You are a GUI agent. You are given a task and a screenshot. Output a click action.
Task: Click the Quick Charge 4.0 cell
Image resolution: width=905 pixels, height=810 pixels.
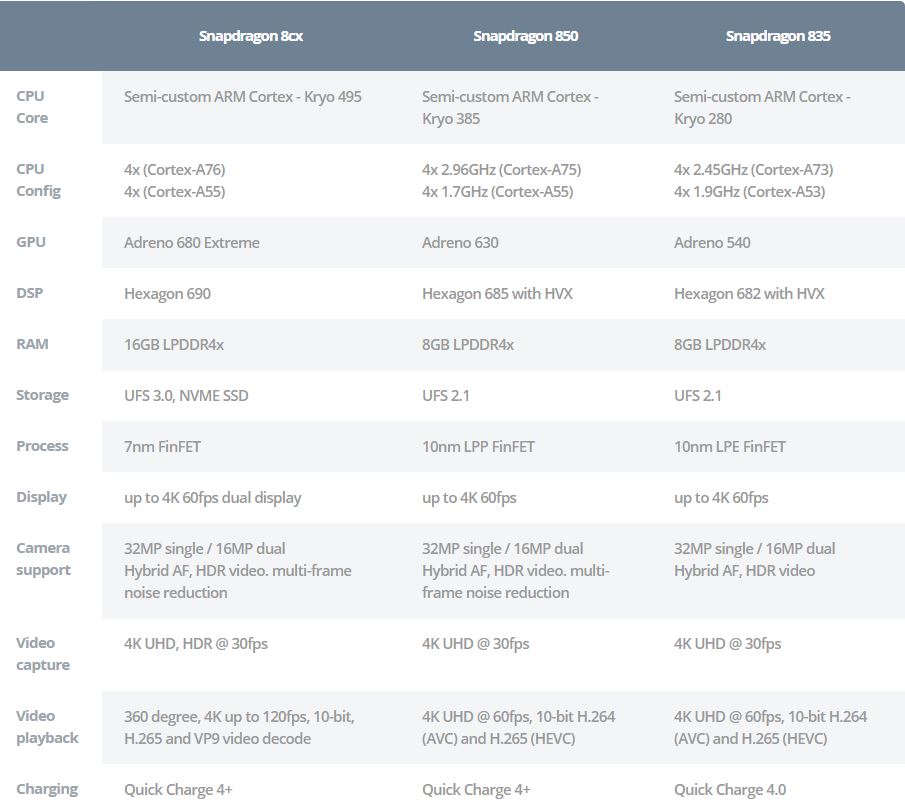[730, 790]
